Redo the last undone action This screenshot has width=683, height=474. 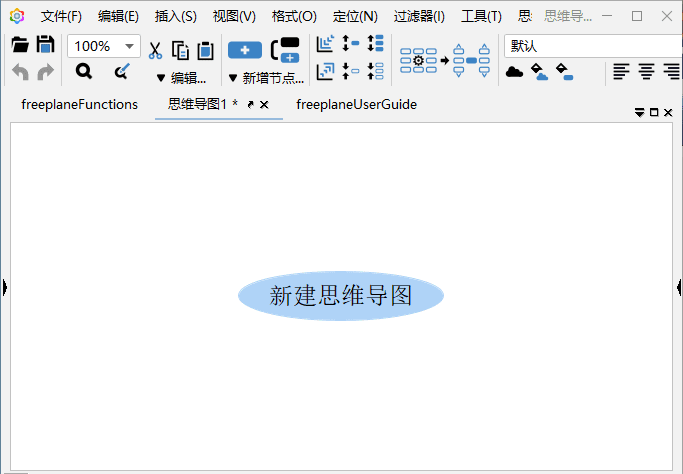coord(45,71)
